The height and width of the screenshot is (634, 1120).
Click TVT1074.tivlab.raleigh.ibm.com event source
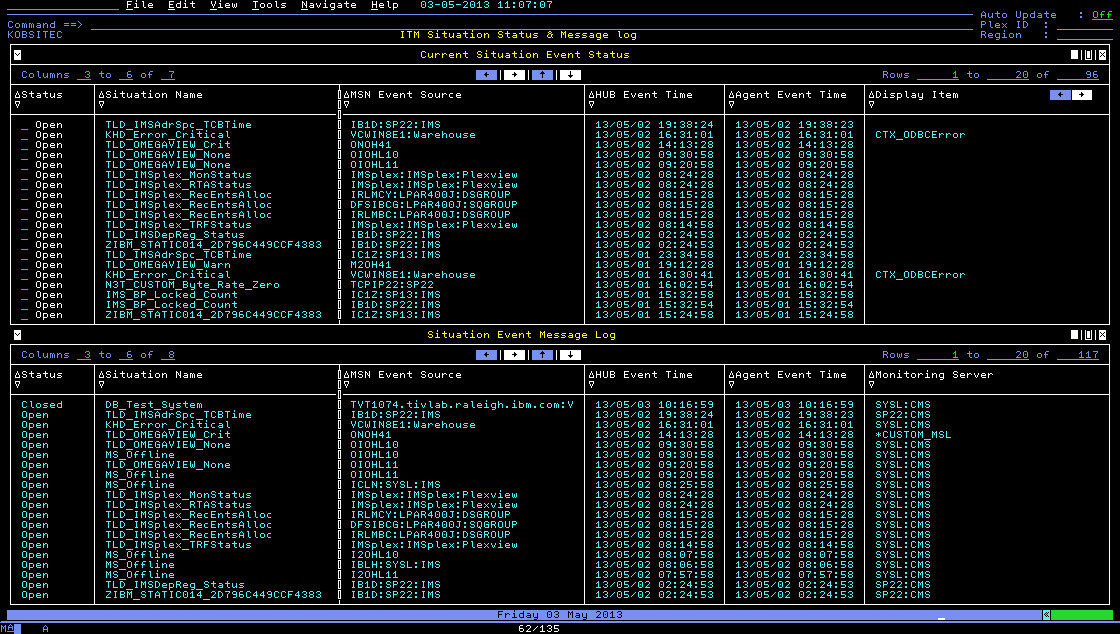[462, 405]
